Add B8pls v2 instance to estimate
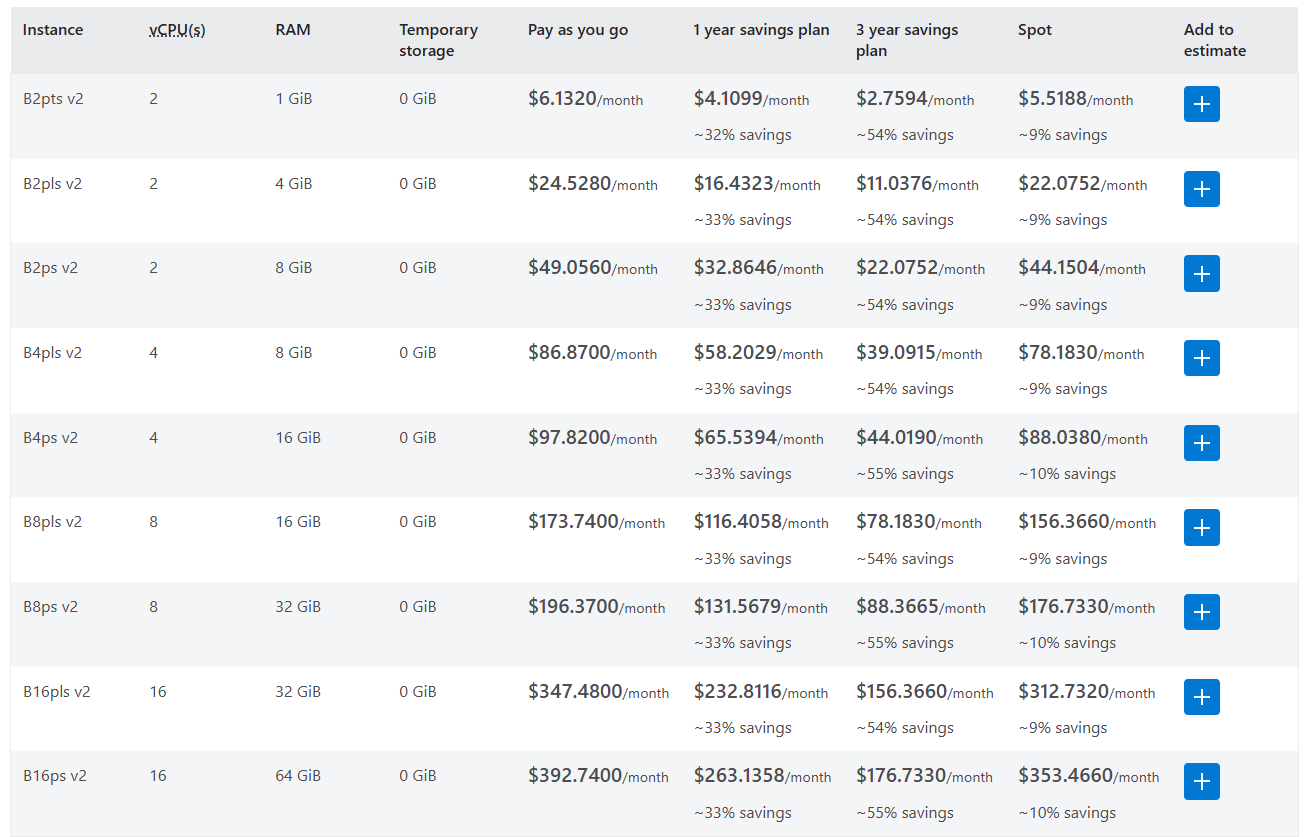The image size is (1305, 837). tap(1201, 527)
